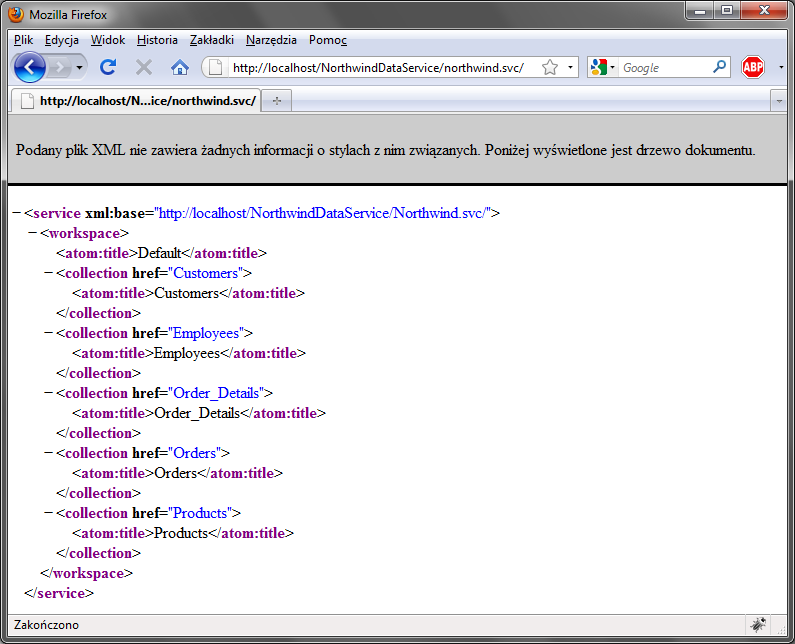Open the Adblock Plus dropdown arrow
Image resolution: width=795 pixels, height=644 pixels.
click(781, 67)
